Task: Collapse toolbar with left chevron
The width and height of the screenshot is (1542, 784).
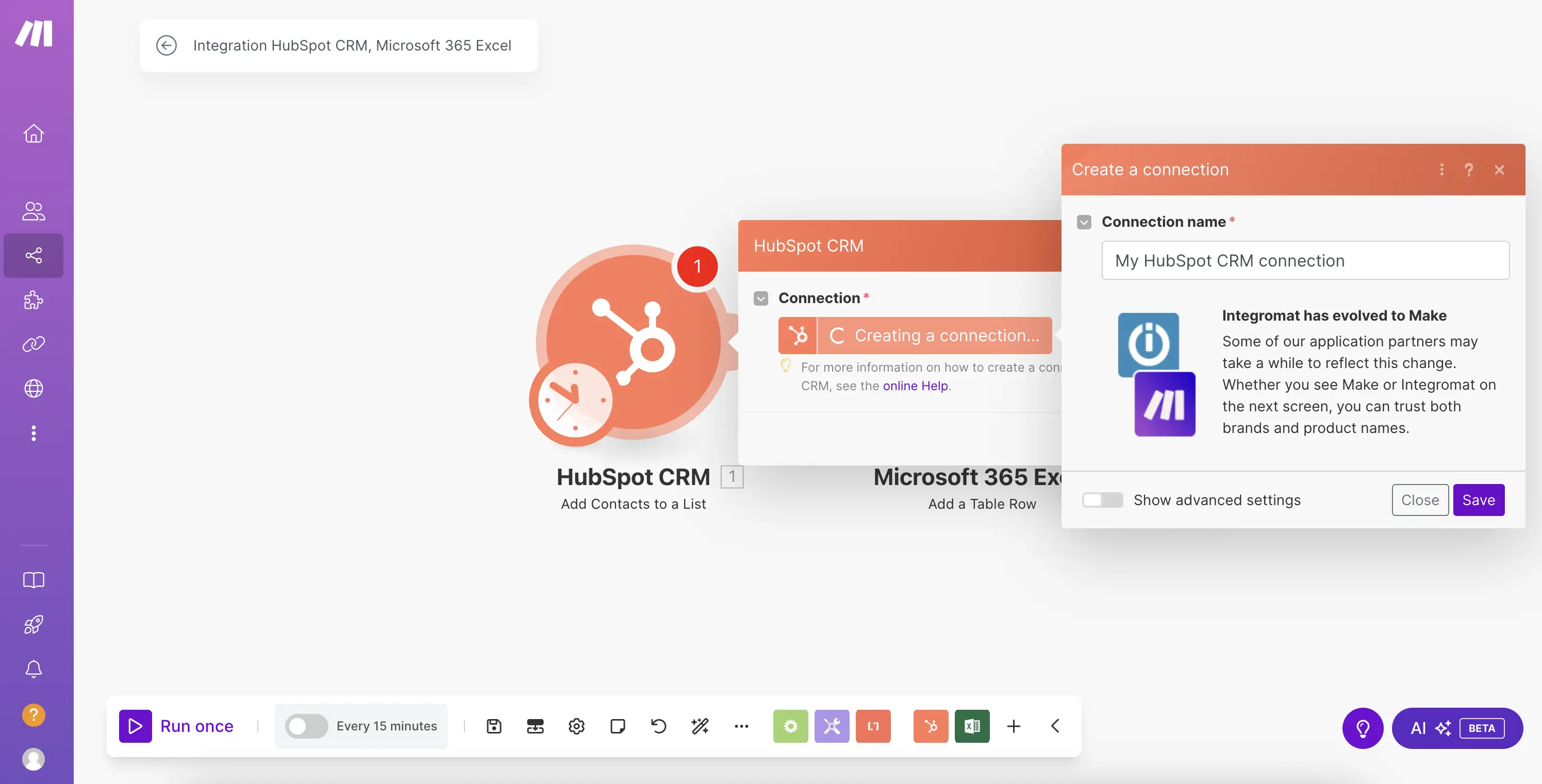Action: tap(1055, 726)
